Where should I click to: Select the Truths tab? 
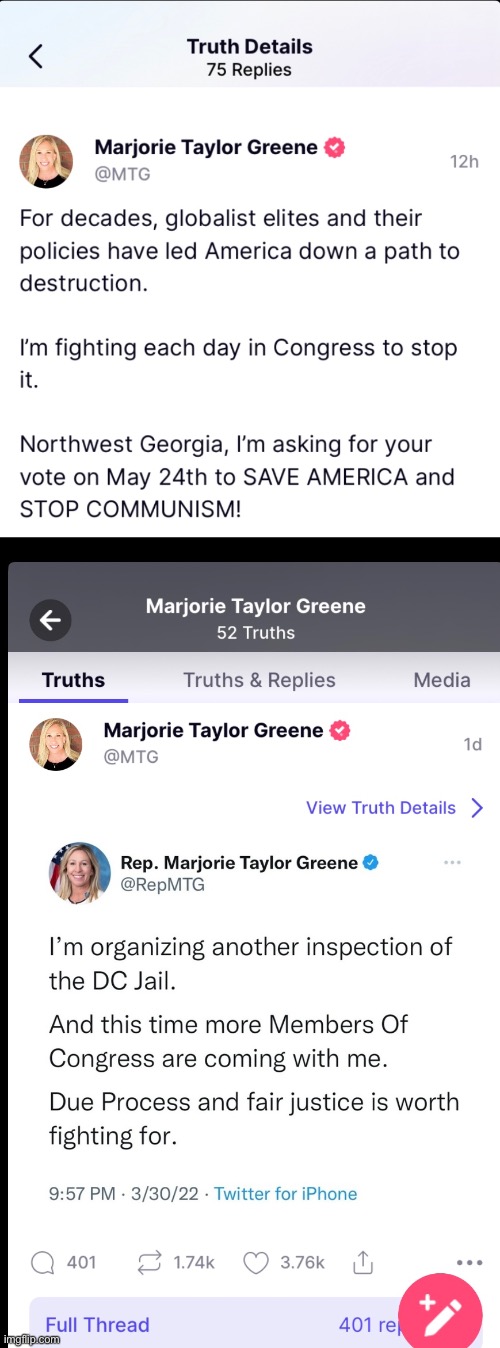(x=73, y=680)
